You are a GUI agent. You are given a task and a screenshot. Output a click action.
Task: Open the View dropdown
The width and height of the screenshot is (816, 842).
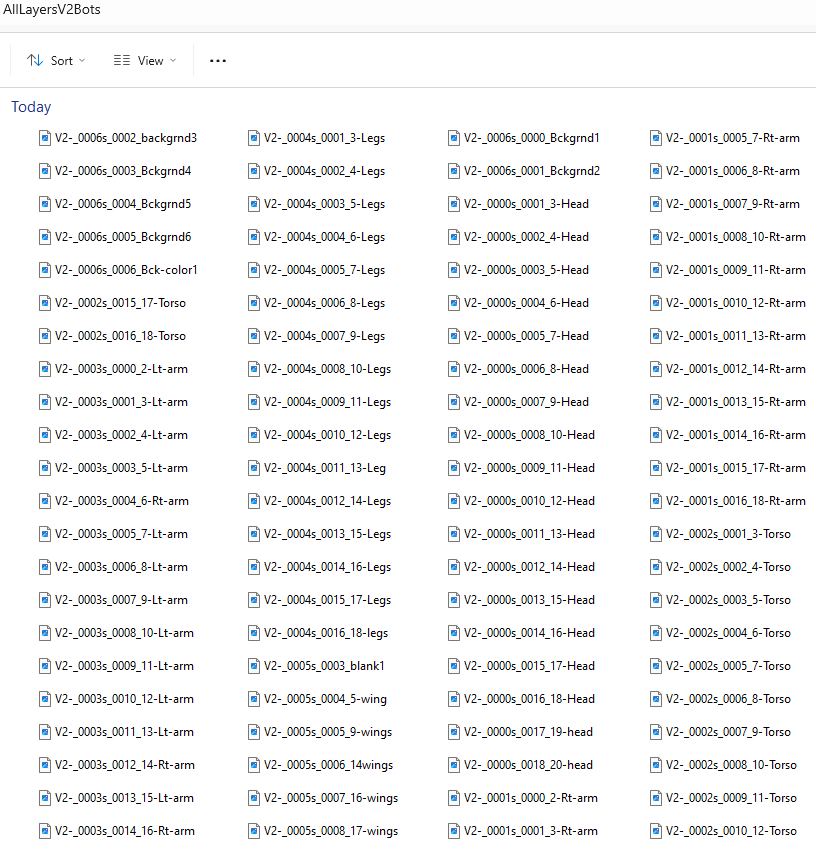(x=144, y=61)
